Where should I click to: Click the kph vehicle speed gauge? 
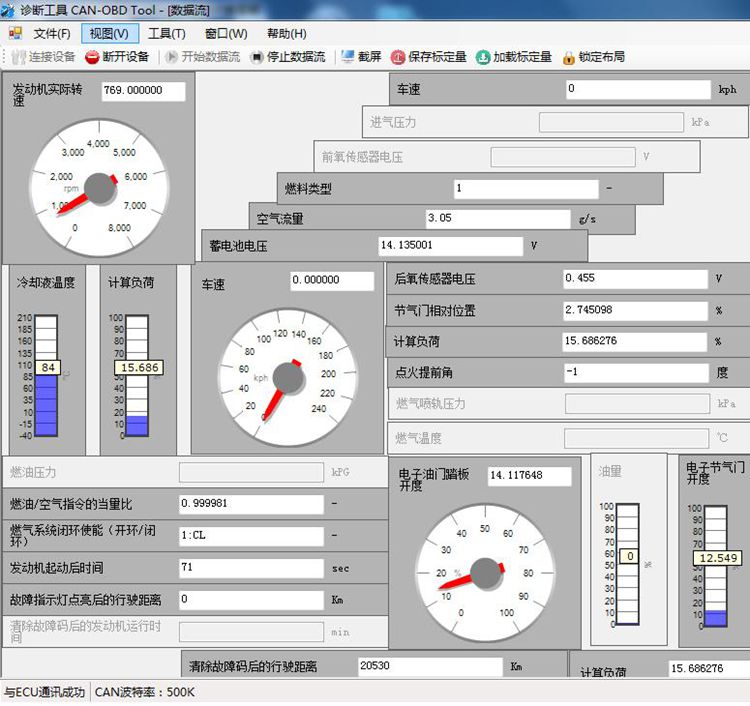tap(287, 375)
